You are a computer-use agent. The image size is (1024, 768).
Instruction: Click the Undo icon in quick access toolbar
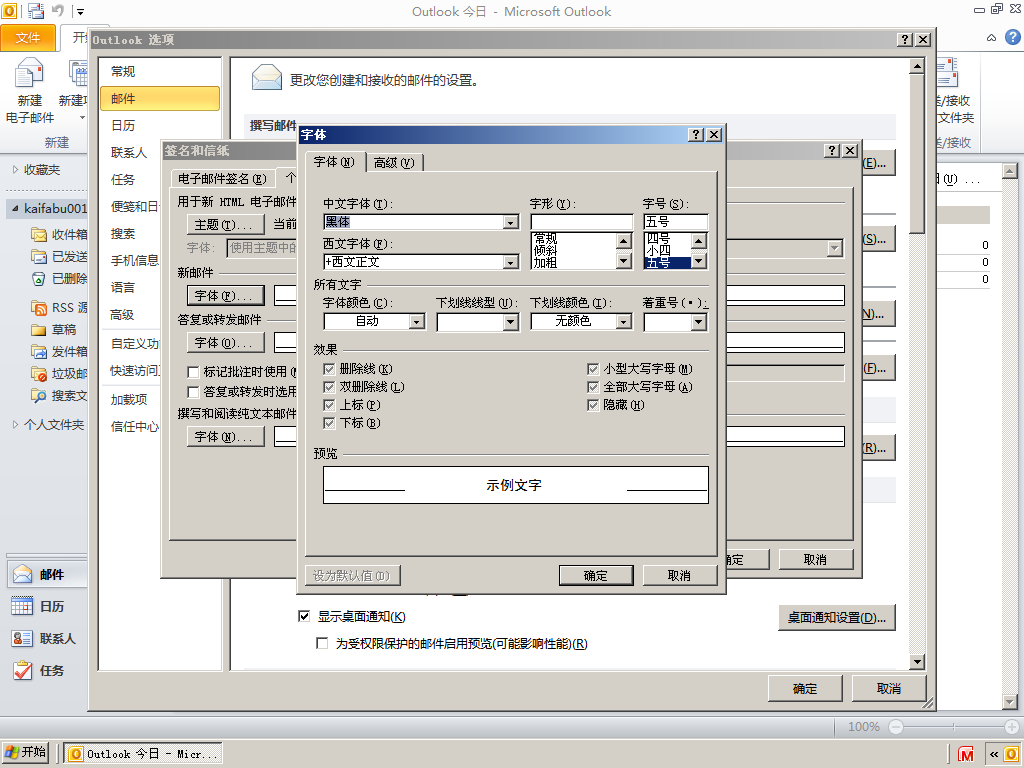pos(58,10)
